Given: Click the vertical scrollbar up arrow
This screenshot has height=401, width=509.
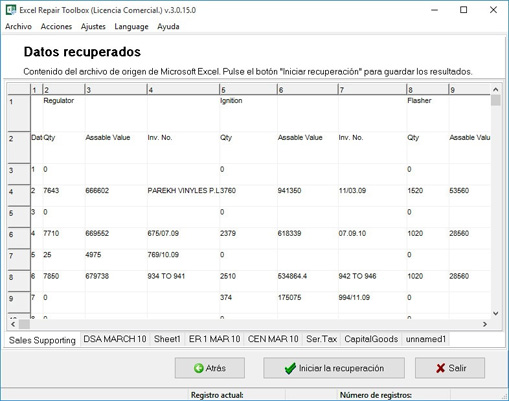Looking at the screenshot, I should 496,89.
